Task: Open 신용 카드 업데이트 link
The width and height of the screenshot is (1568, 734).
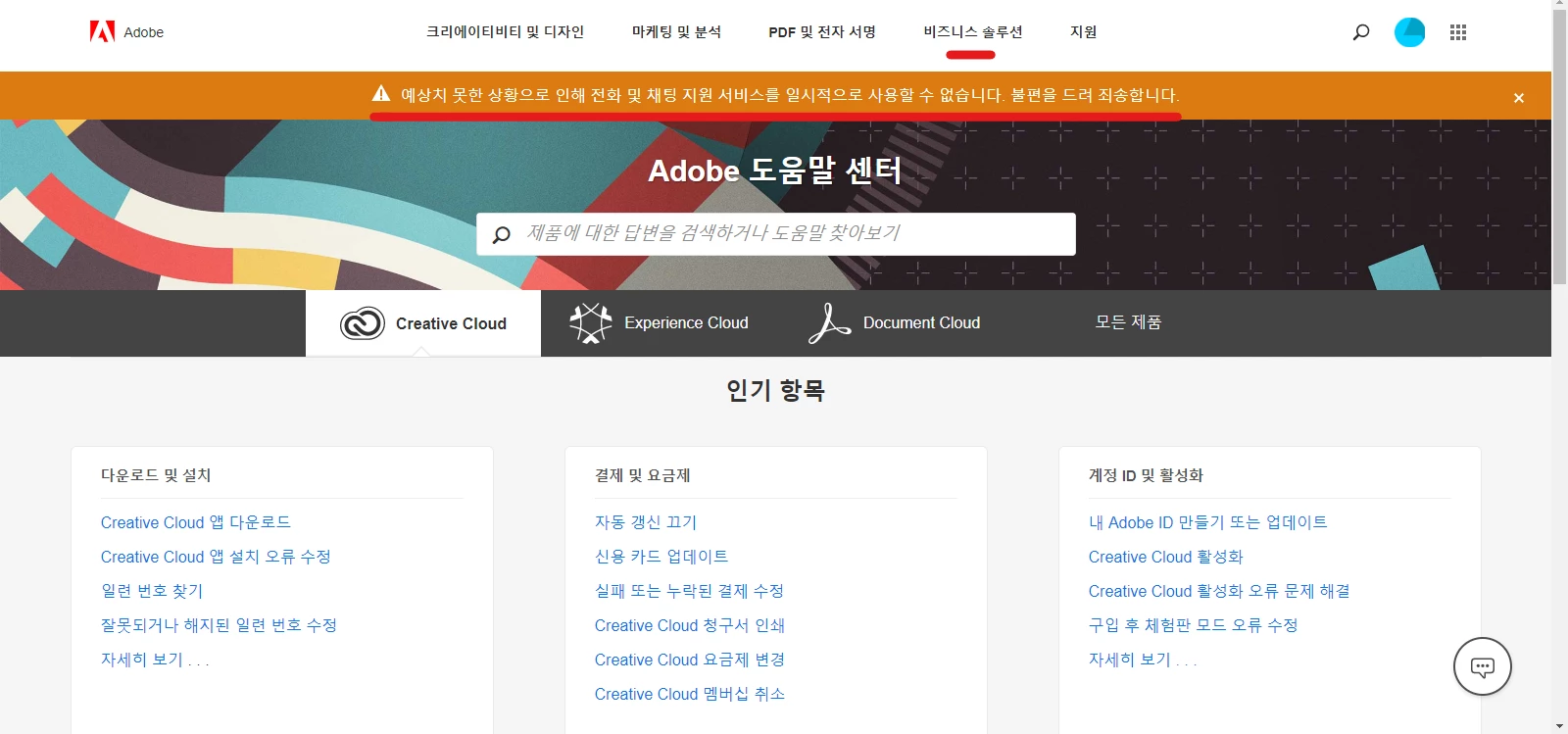Action: [x=661, y=557]
